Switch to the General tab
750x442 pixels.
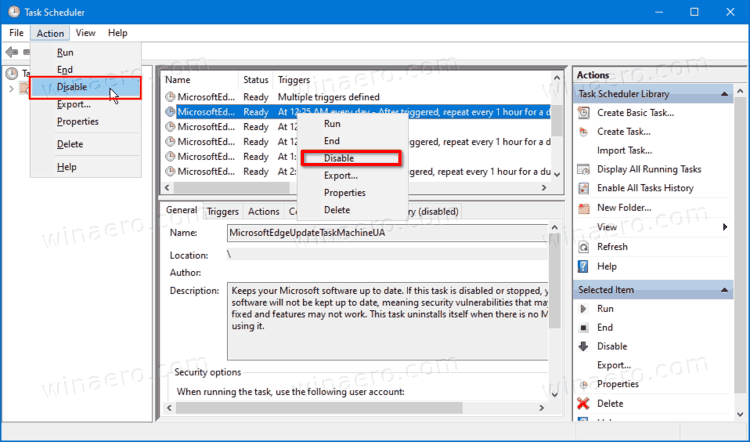coord(181,210)
